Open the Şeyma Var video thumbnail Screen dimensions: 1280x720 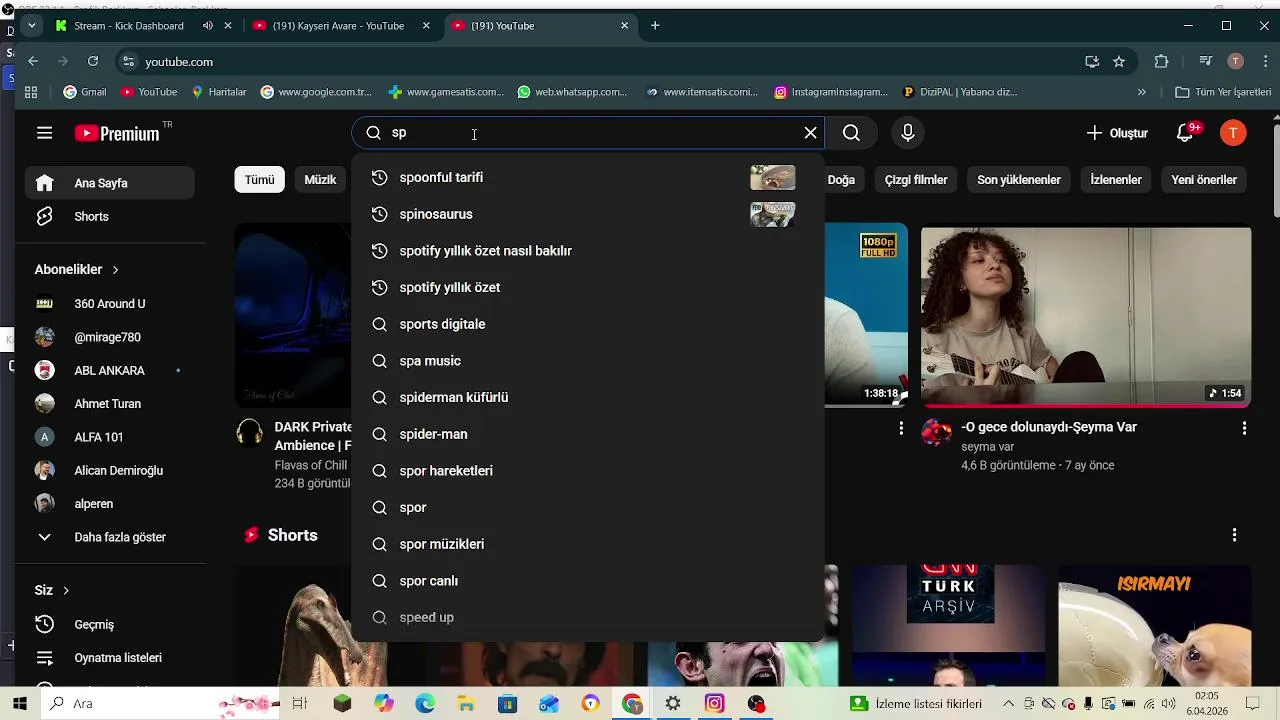coord(1086,316)
